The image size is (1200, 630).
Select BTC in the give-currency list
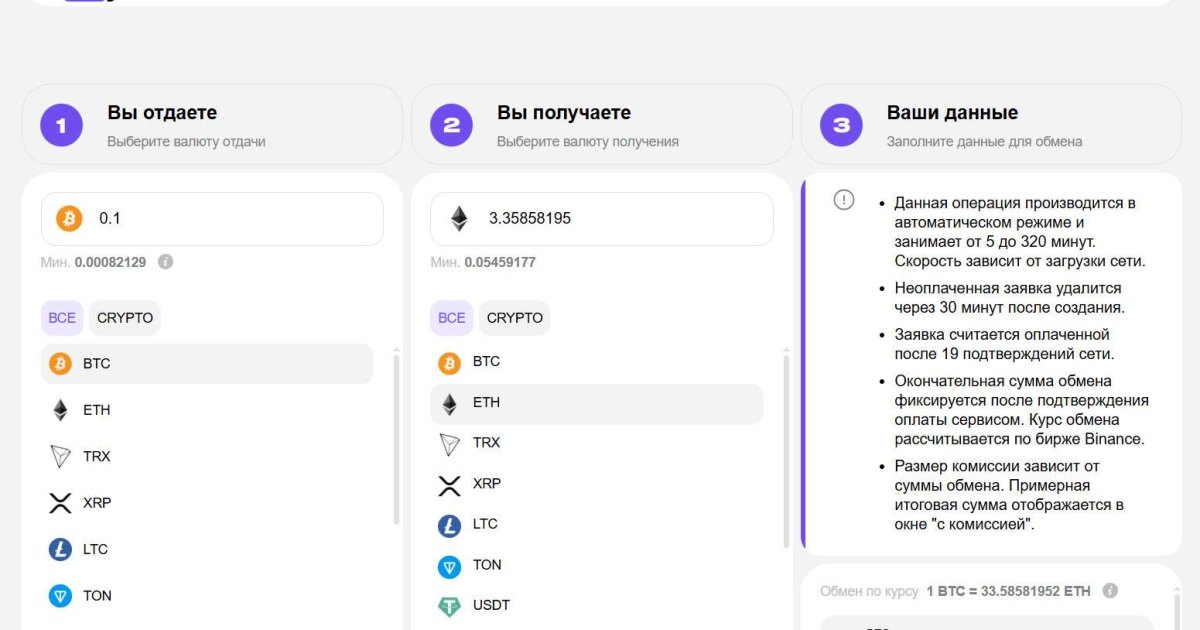[x=207, y=364]
